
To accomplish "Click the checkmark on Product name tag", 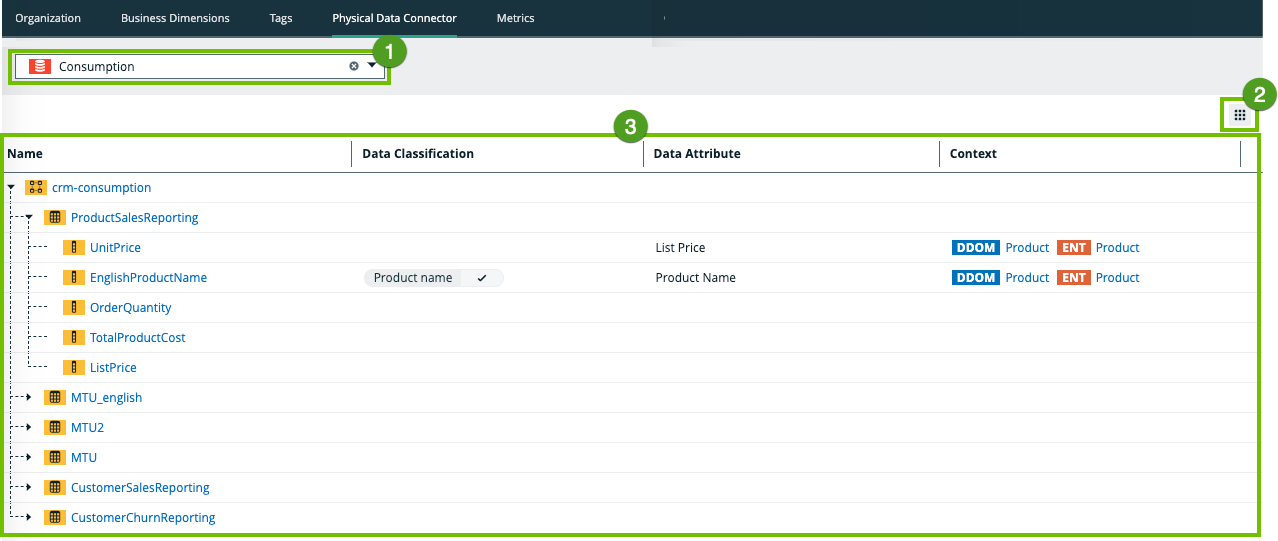I will (x=482, y=278).
